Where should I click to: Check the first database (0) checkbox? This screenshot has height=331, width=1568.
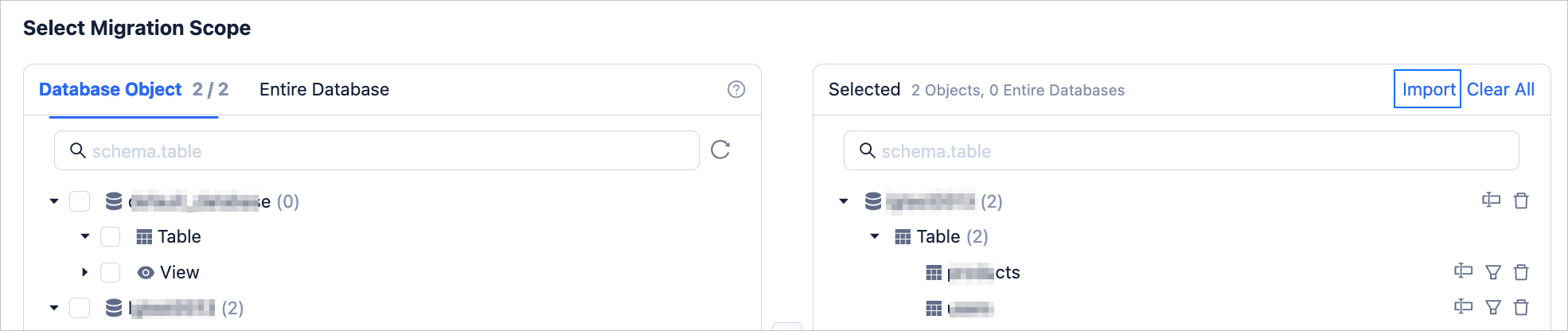coord(80,201)
